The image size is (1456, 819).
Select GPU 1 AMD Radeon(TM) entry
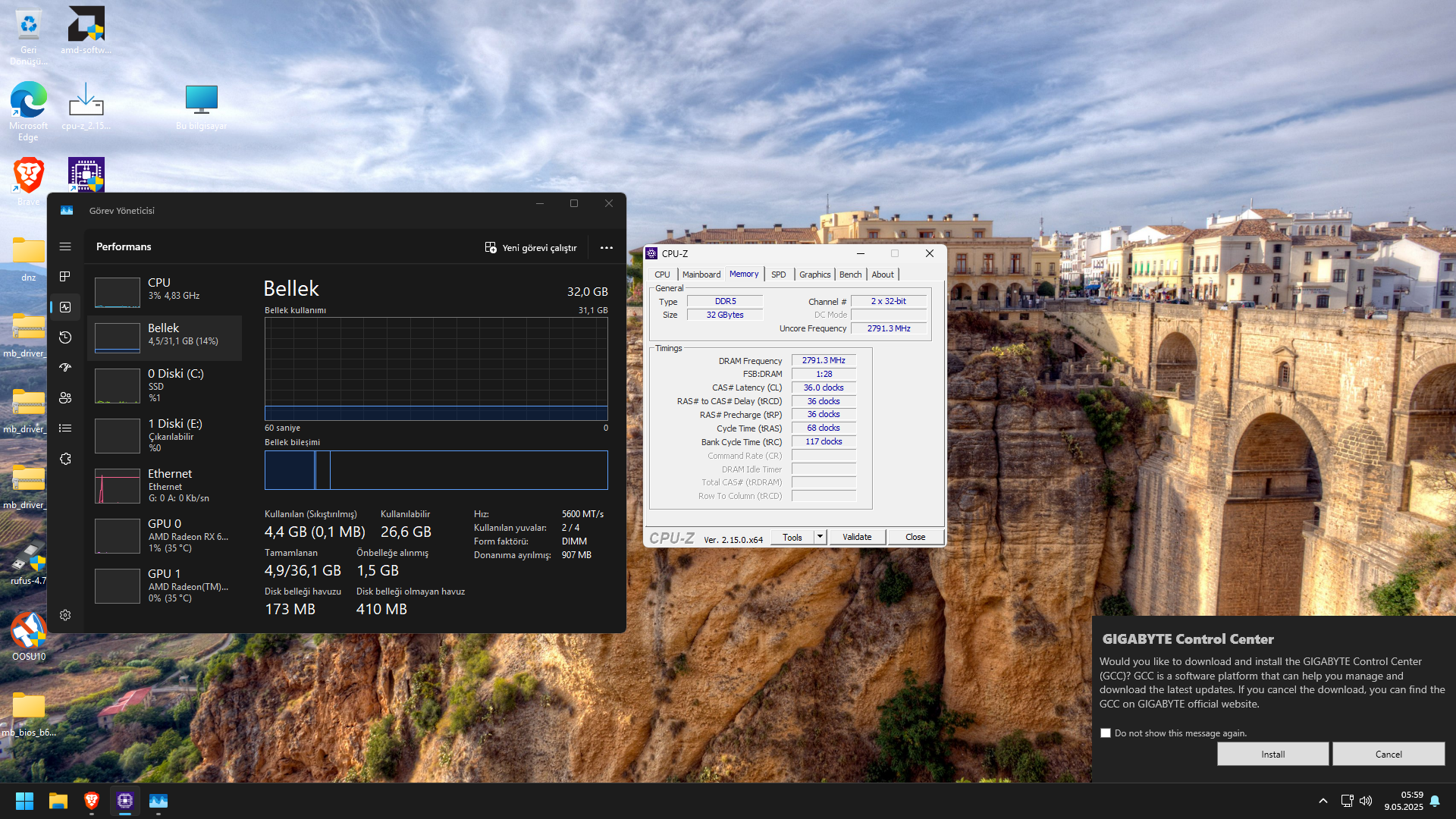(165, 585)
